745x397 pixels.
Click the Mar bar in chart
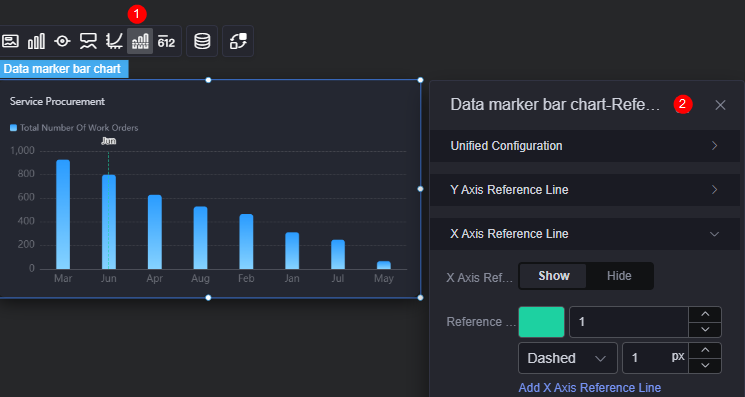coord(63,215)
